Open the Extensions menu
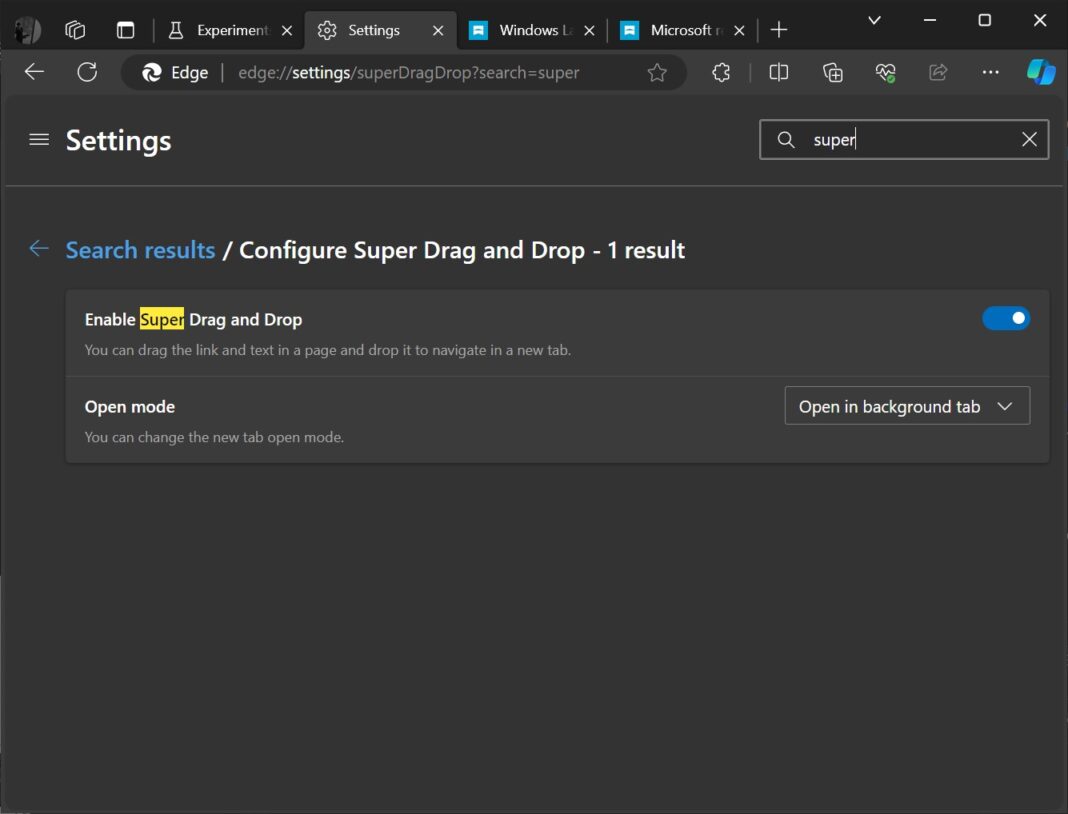The height and width of the screenshot is (814, 1068). click(x=720, y=72)
